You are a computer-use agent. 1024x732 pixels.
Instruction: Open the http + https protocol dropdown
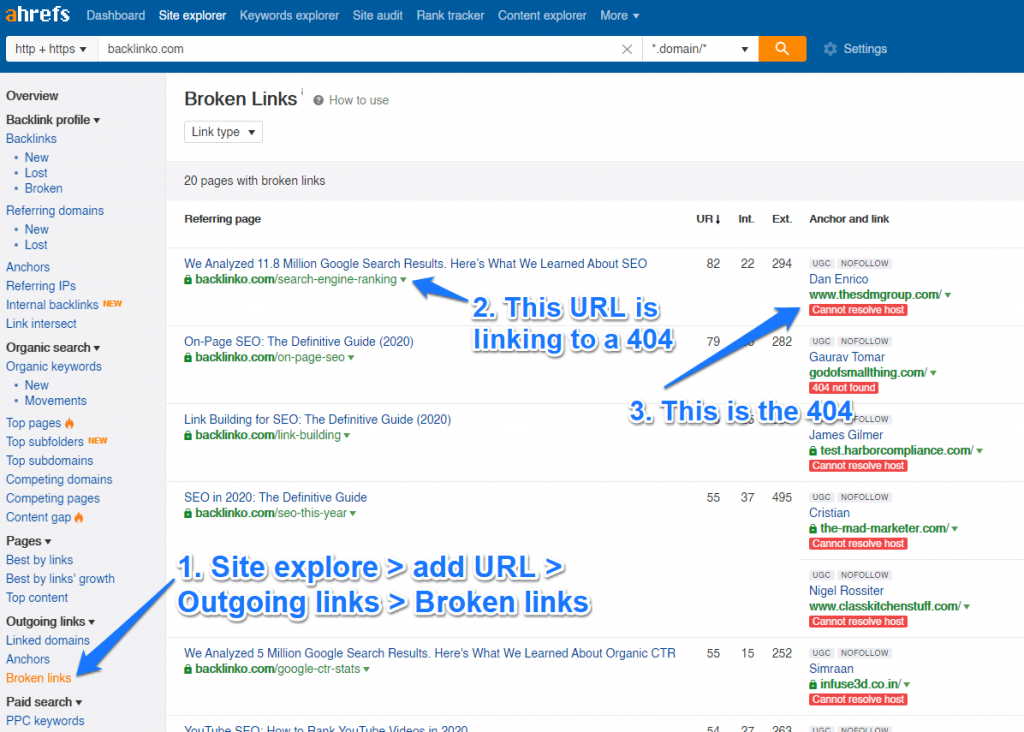[x=51, y=49]
